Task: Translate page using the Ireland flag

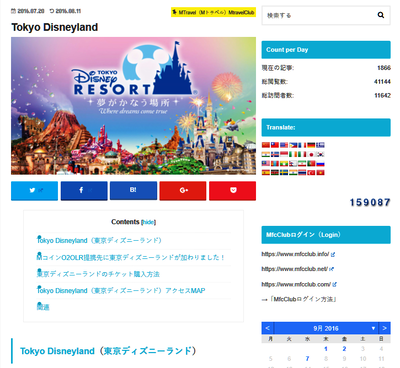Action: click(x=293, y=154)
